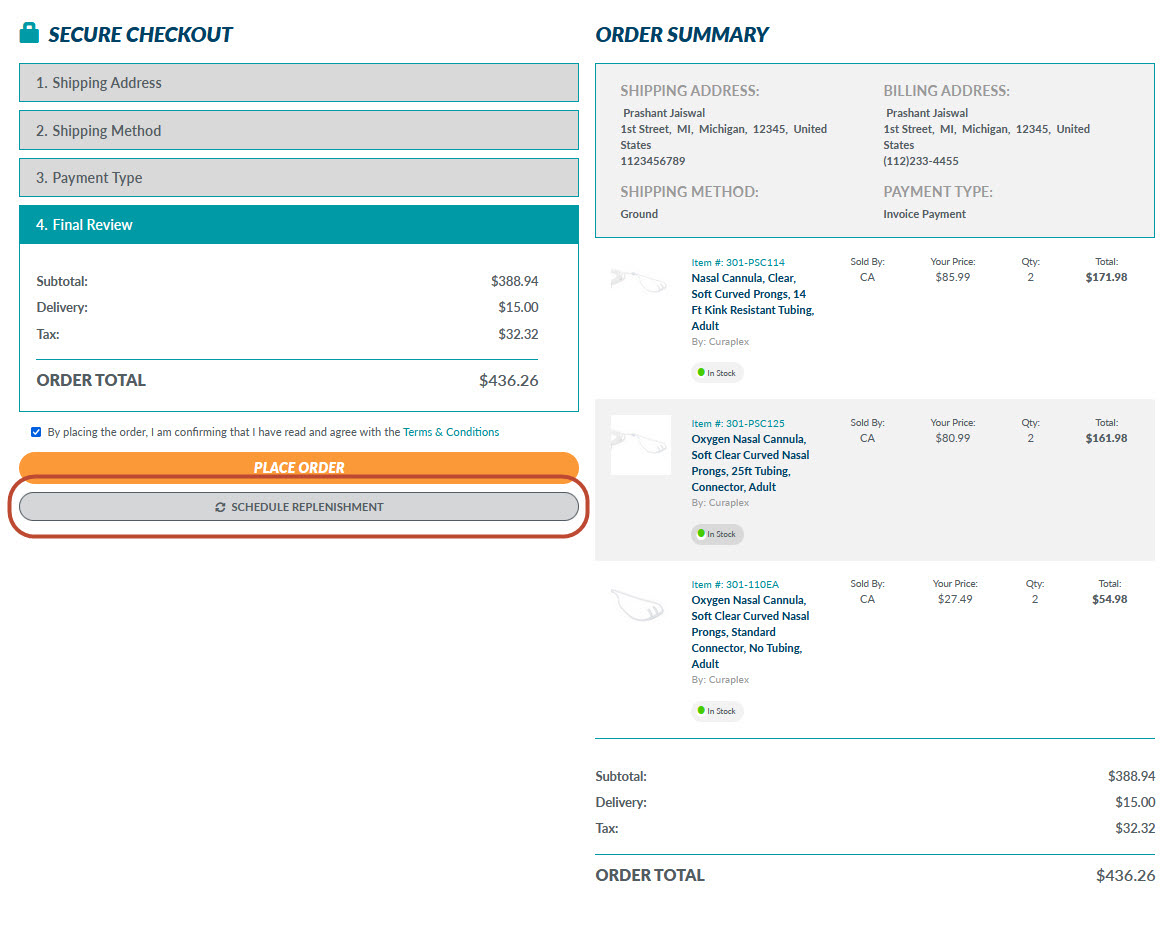Select the Final Review step header
This screenshot has width=1173, height=926.
(x=298, y=225)
